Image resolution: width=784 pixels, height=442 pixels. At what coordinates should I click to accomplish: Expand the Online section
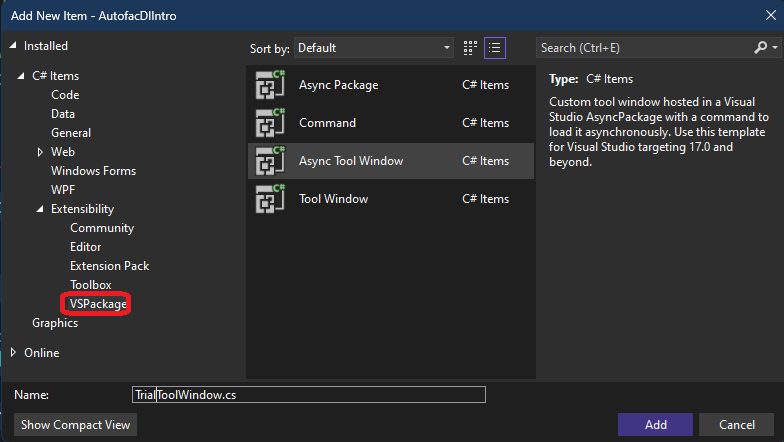coord(13,352)
